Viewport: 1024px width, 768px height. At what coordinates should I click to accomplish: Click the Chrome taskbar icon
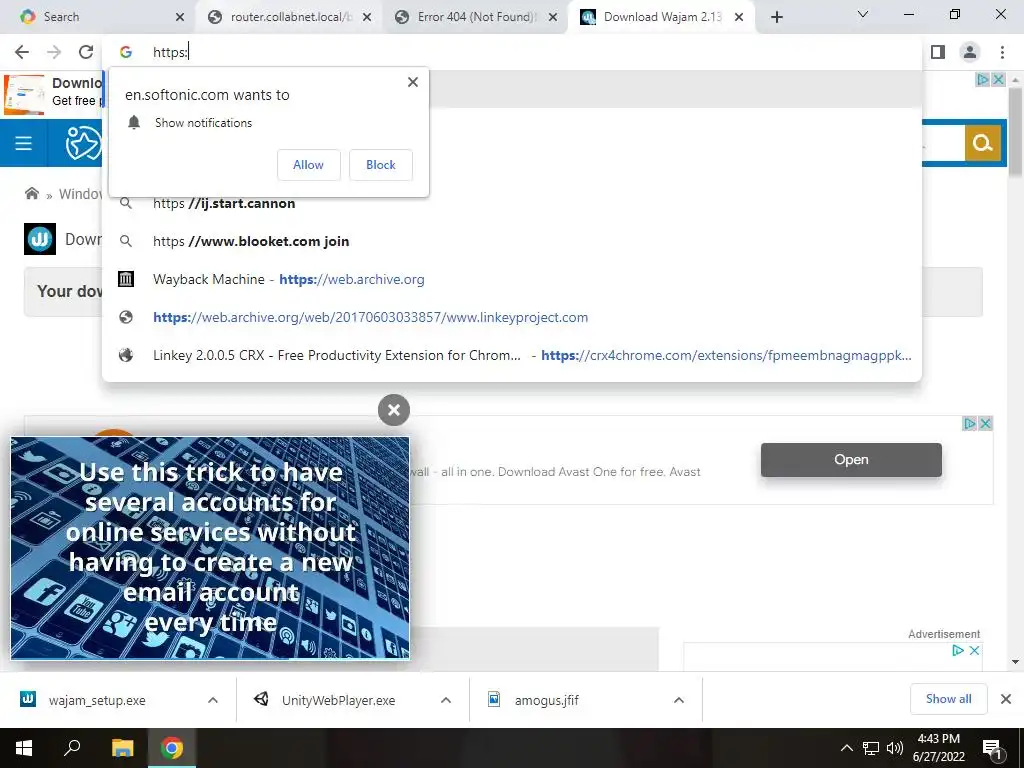point(172,748)
